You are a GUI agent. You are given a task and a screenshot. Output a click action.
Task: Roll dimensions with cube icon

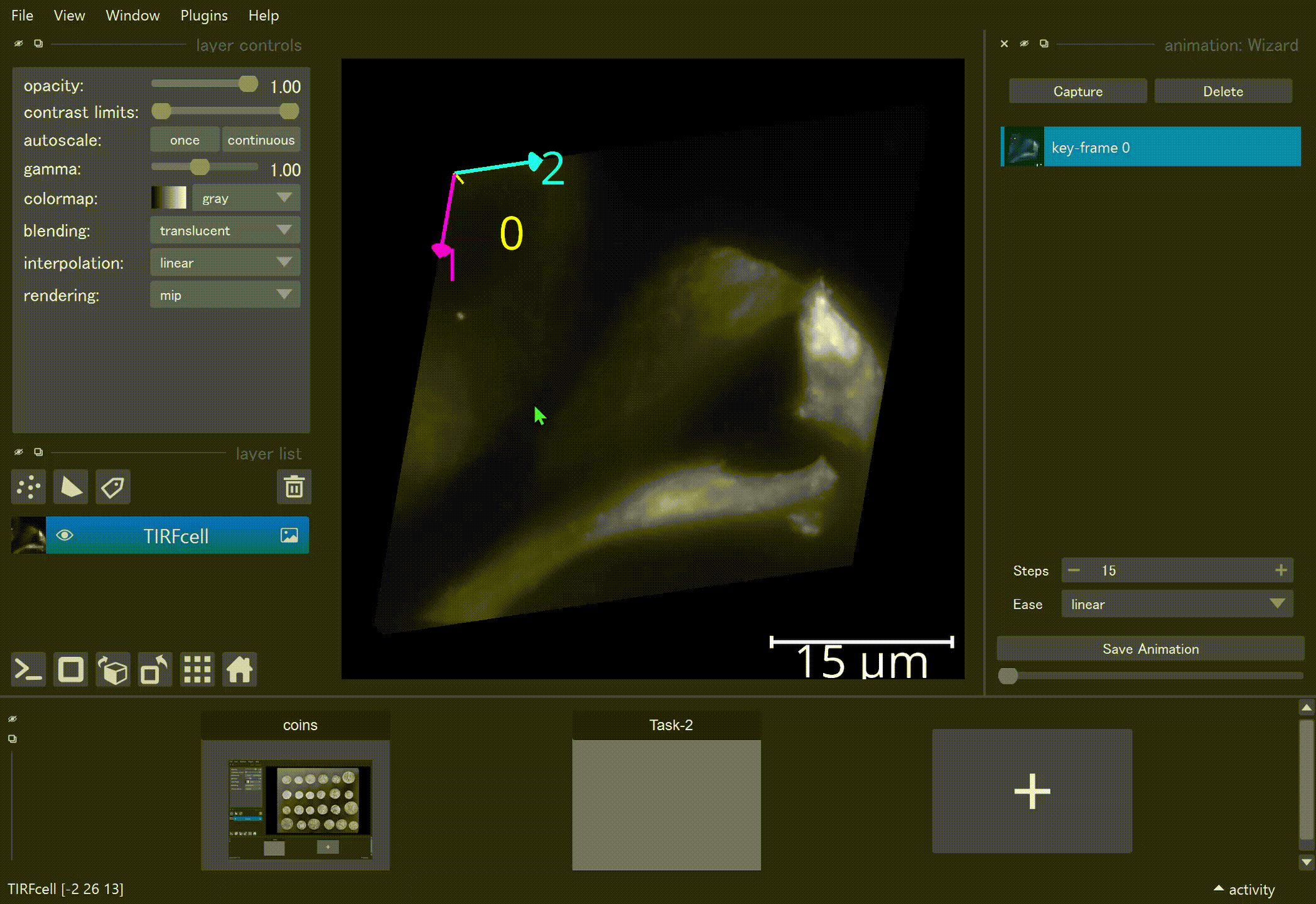(x=113, y=670)
